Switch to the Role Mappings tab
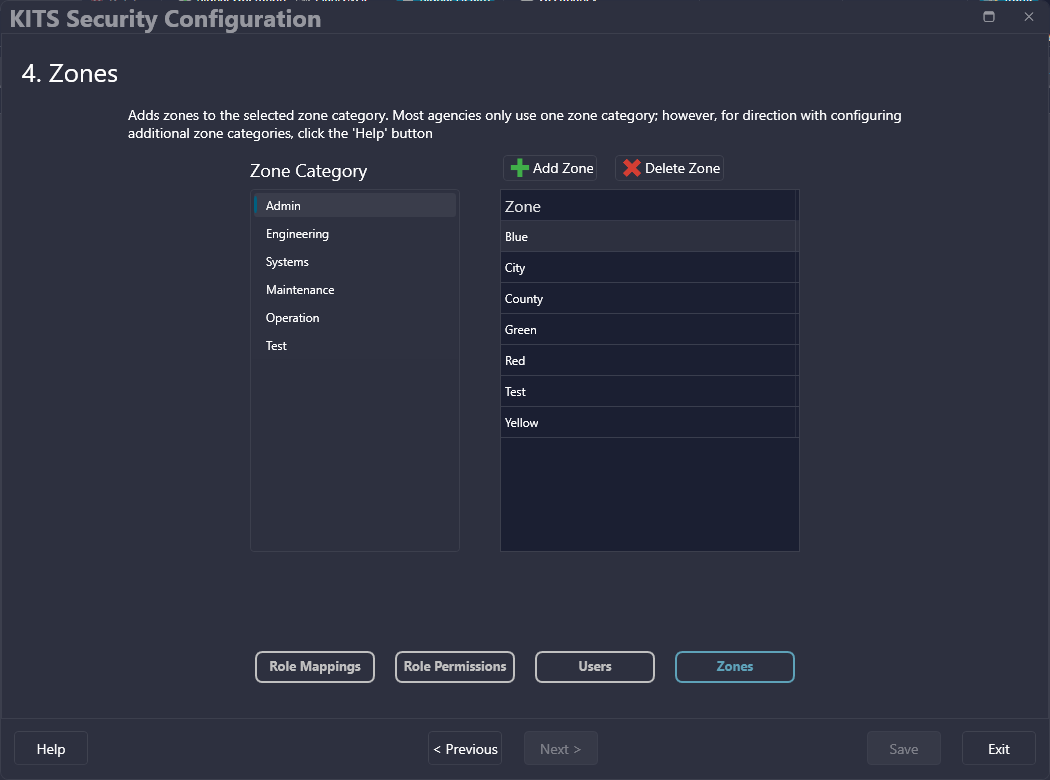Viewport: 1050px width, 780px height. pyautogui.click(x=315, y=667)
